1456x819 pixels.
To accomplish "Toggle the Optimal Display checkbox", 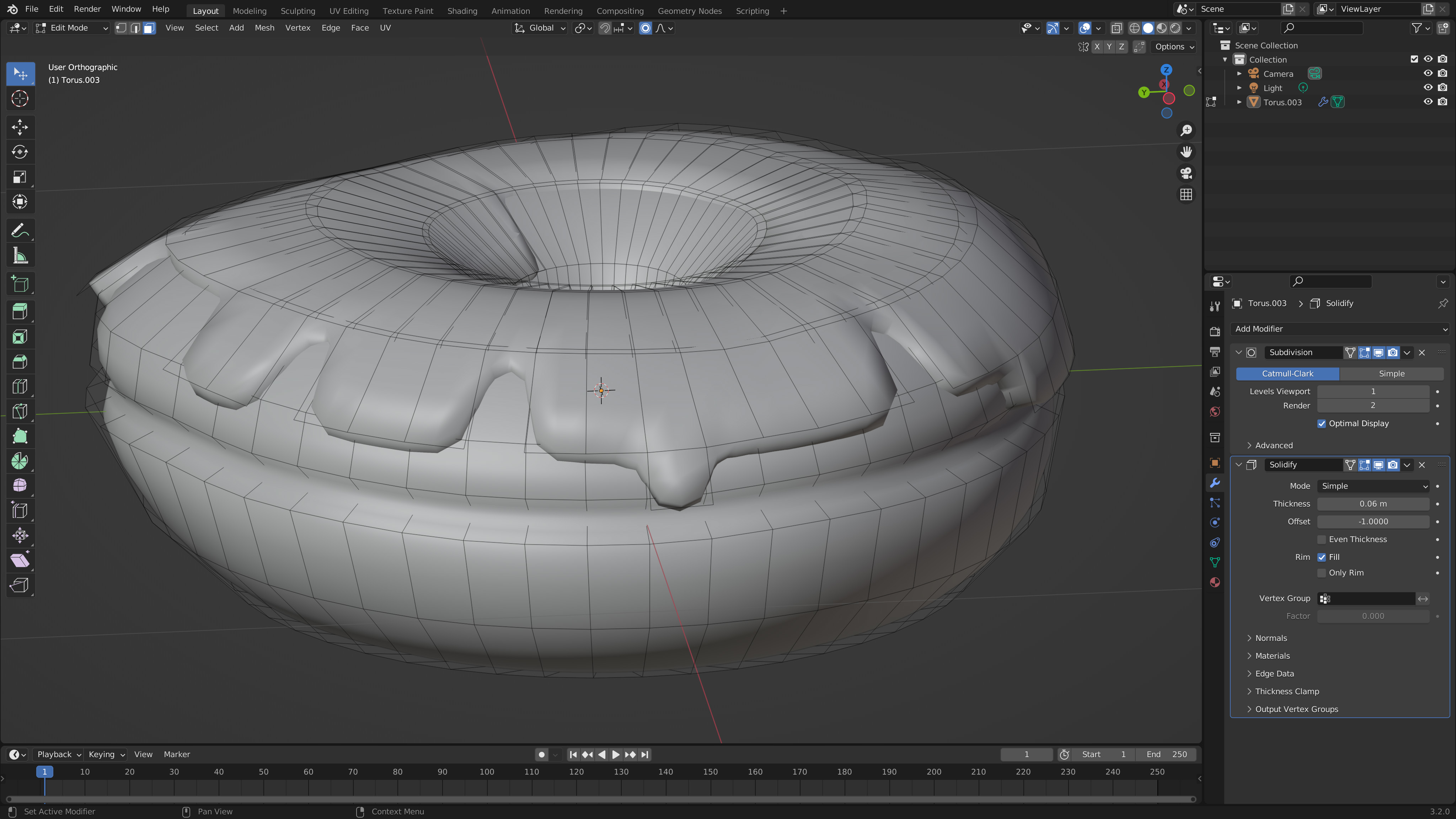I will tap(1322, 423).
